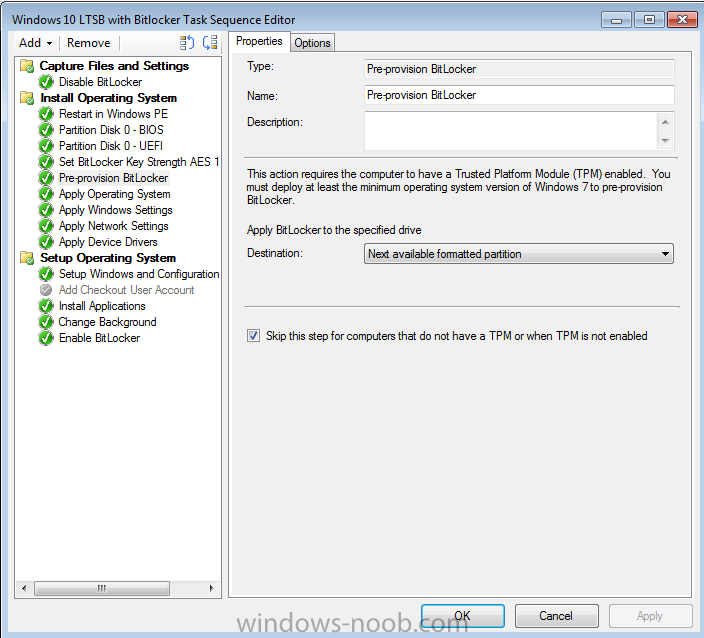Select Partition Disk 0 - BIOS step
This screenshot has width=704, height=638.
pyautogui.click(x=111, y=130)
